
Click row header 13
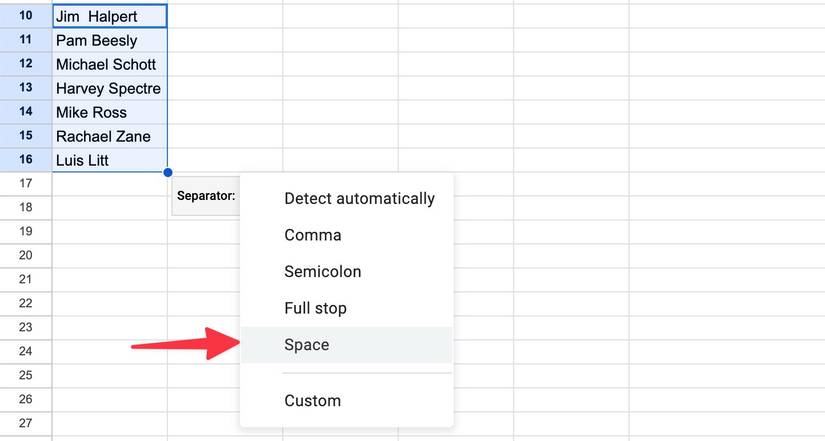pos(26,88)
